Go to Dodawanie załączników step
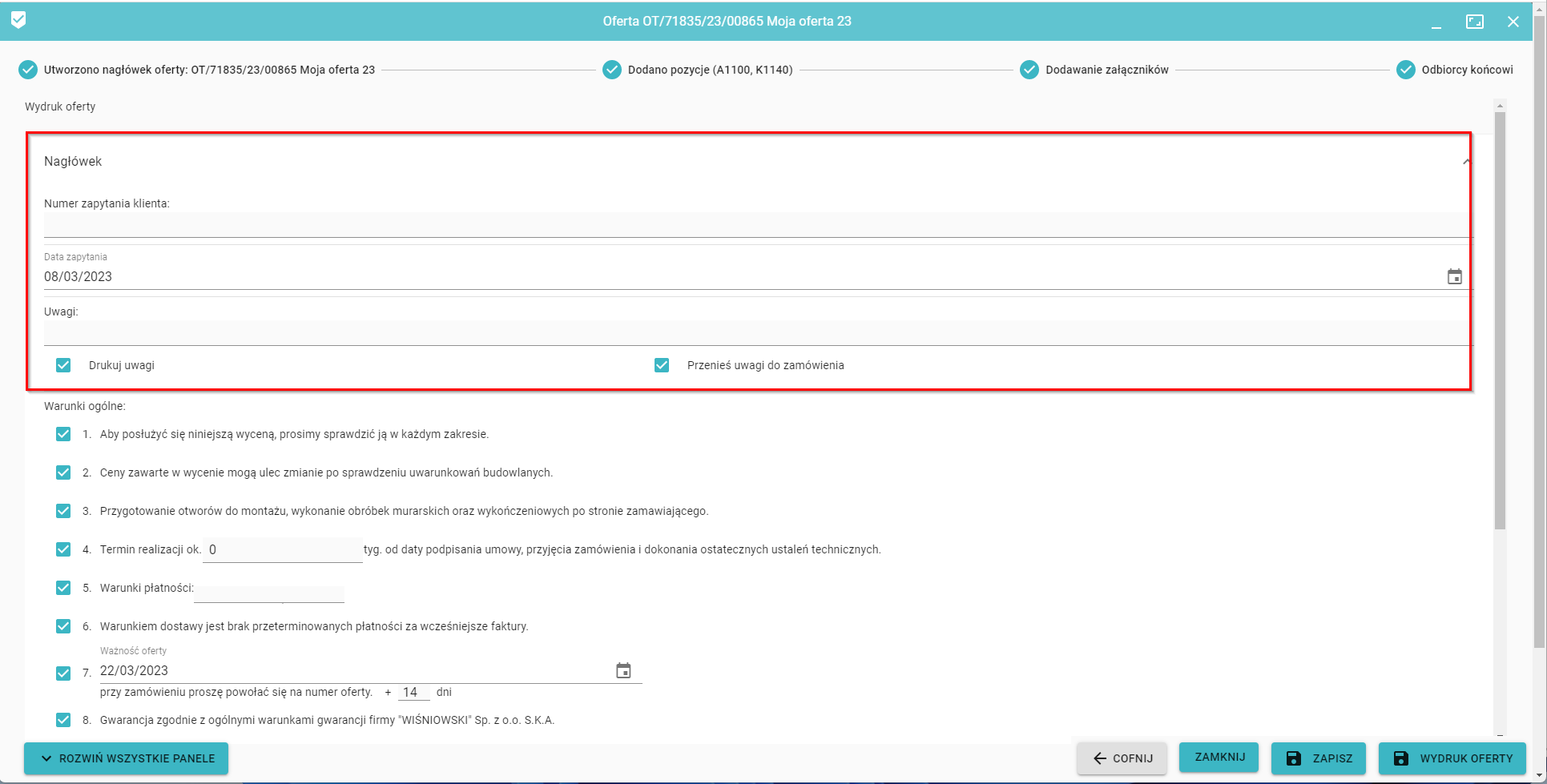The width and height of the screenshot is (1547, 784). 1106,70
